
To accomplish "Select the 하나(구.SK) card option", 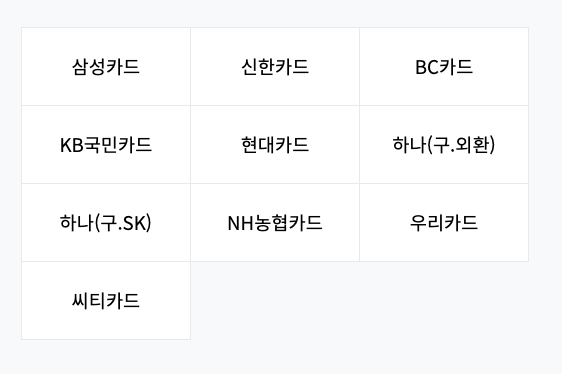I will (x=106, y=223).
